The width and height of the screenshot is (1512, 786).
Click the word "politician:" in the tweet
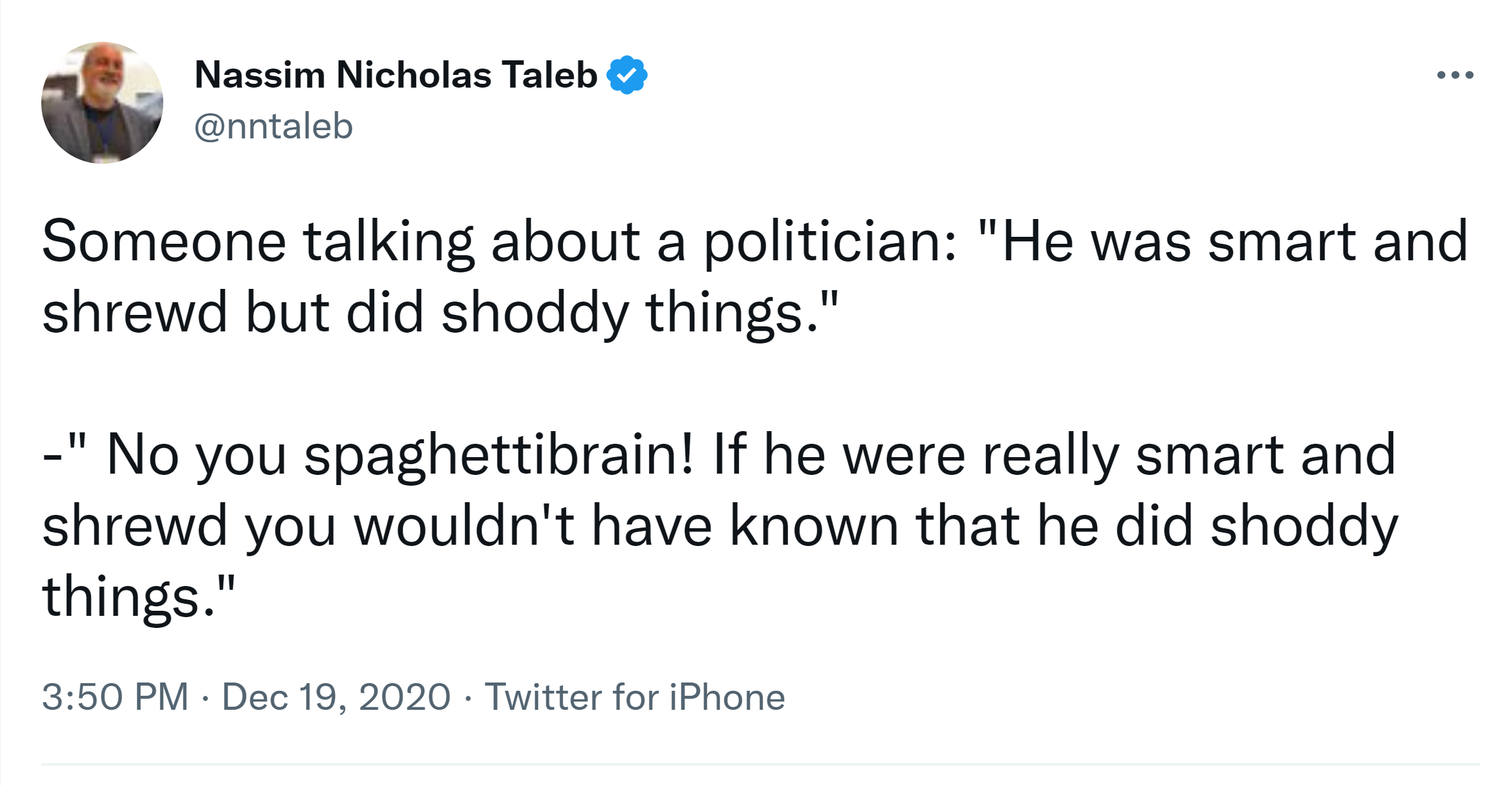[830, 243]
